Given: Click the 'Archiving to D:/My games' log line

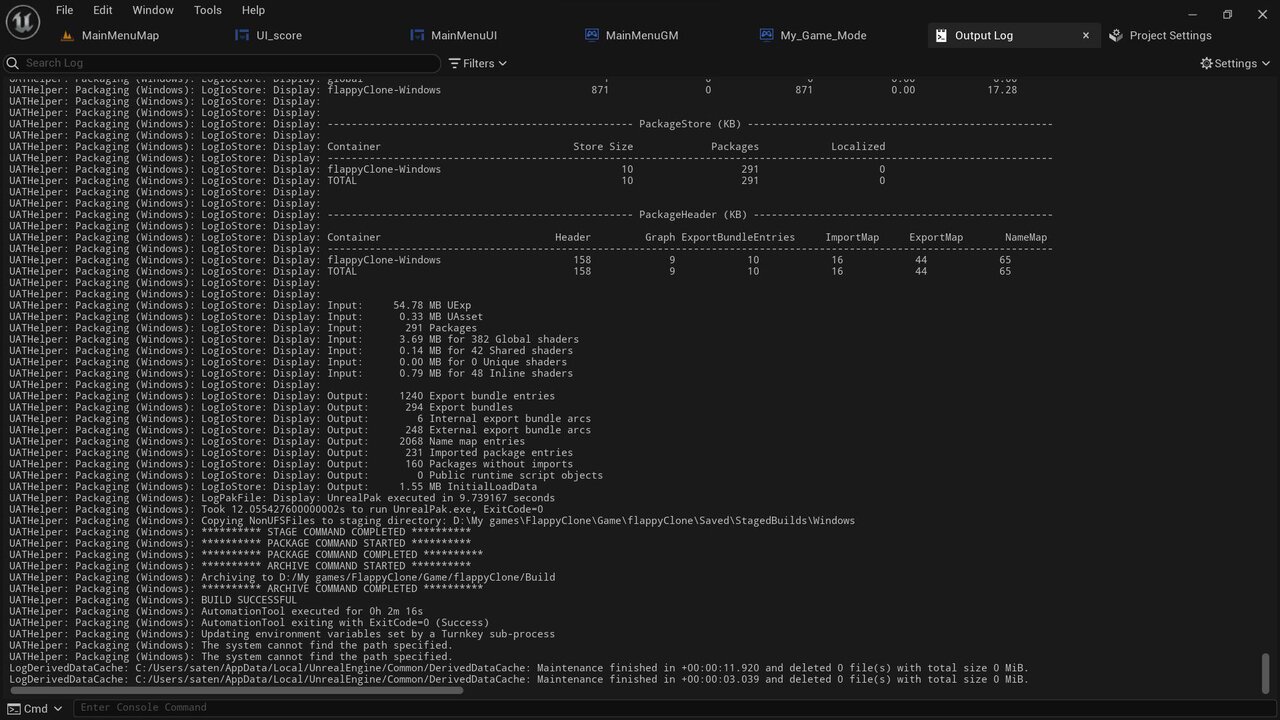Looking at the screenshot, I should pyautogui.click(x=282, y=577).
